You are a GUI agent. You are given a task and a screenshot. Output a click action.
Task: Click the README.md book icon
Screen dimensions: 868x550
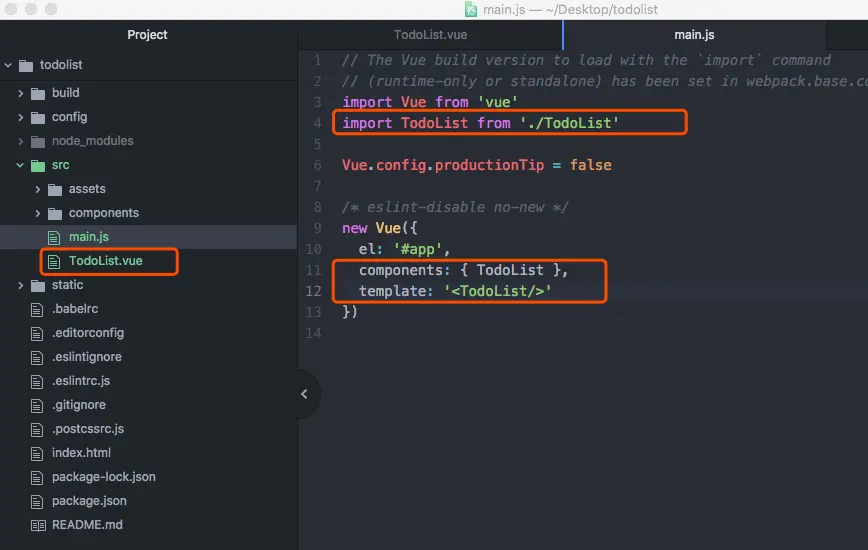[38, 525]
